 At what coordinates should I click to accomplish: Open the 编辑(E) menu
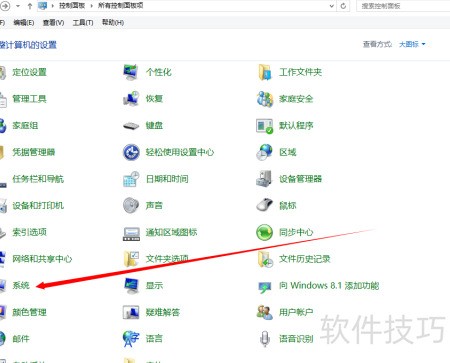[24, 23]
